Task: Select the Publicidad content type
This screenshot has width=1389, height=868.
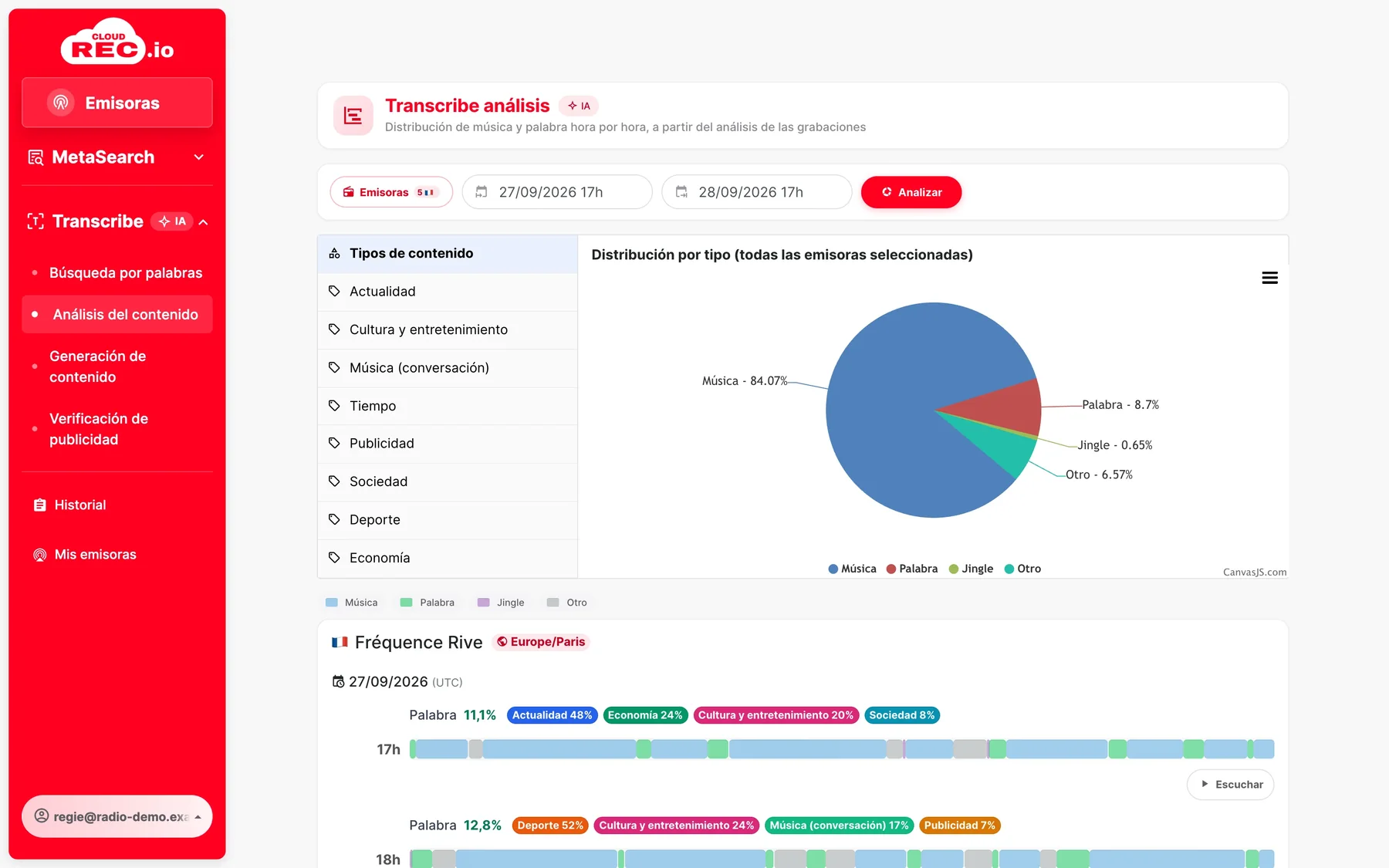Action: click(x=448, y=444)
